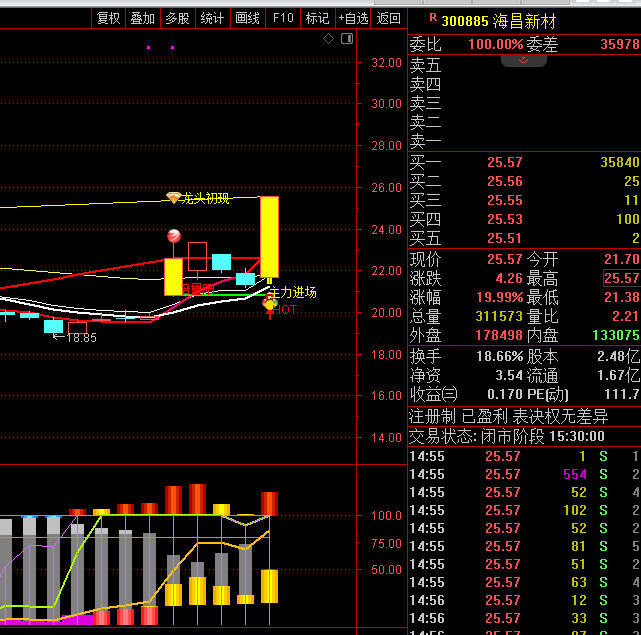Open the 标记 mark menu
The height and width of the screenshot is (635, 641).
317,18
